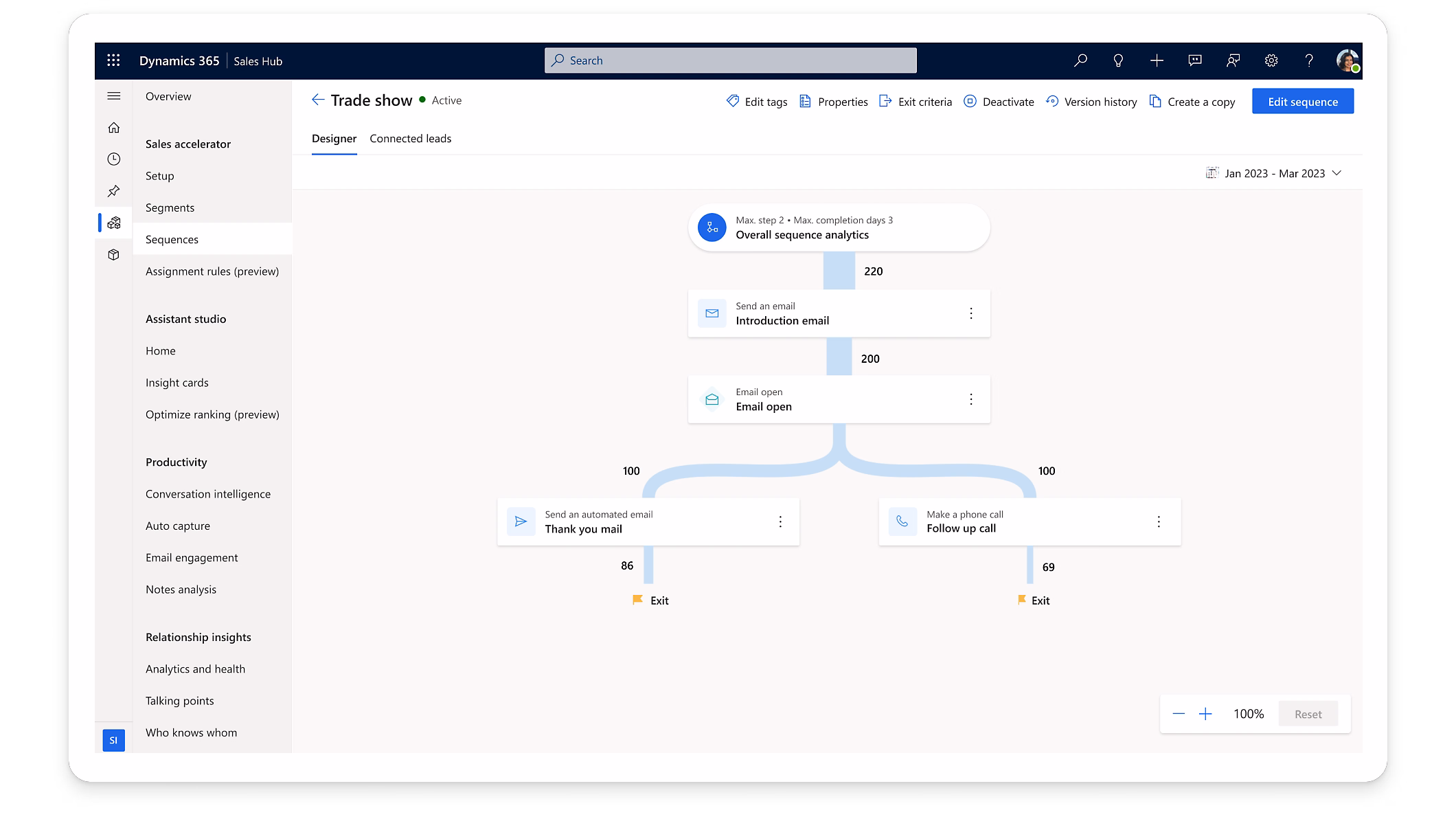
Task: Click into the Search box
Action: (x=730, y=60)
